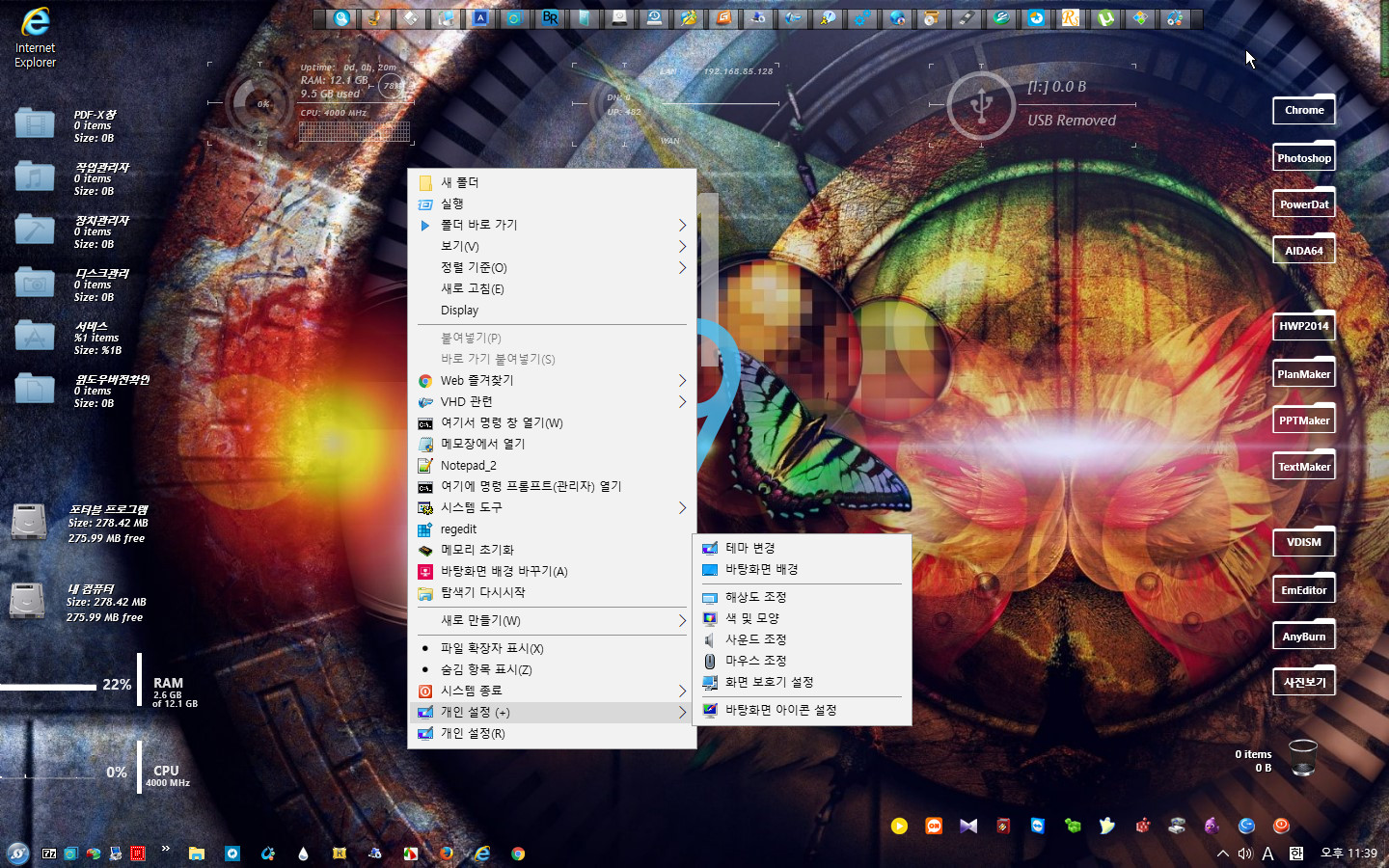Click the 사진보기 launcher button
This screenshot has width=1389, height=868.
click(1304, 682)
